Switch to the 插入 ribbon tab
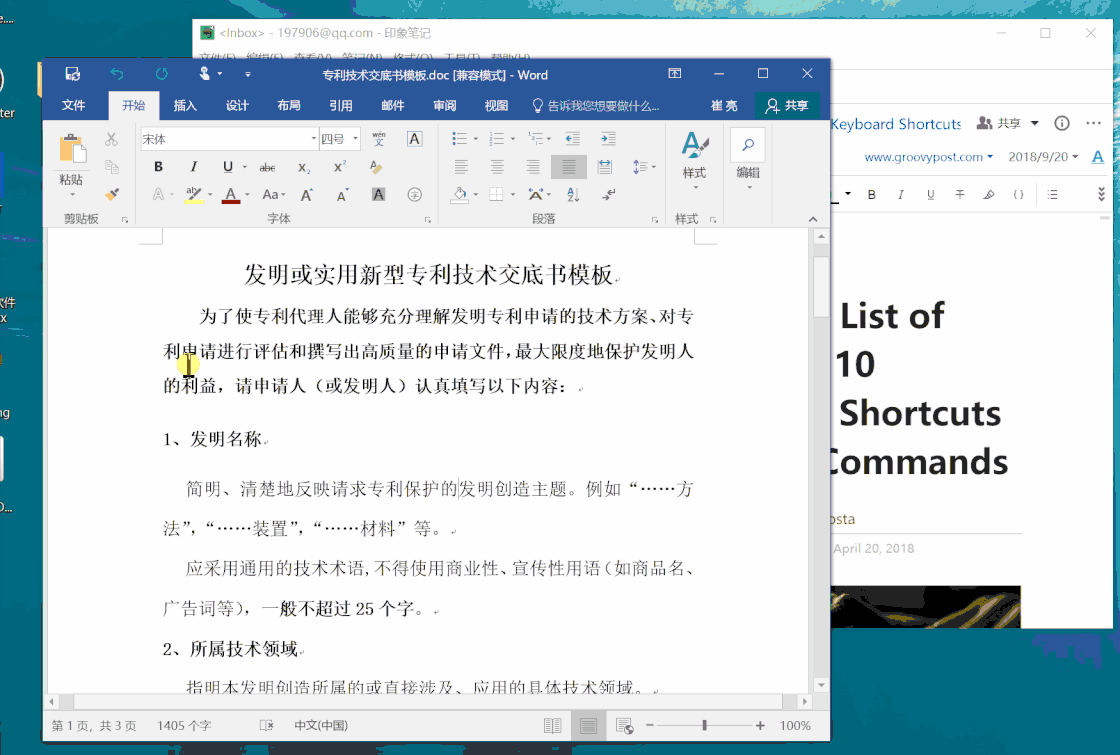This screenshot has height=755, width=1120. (x=185, y=105)
